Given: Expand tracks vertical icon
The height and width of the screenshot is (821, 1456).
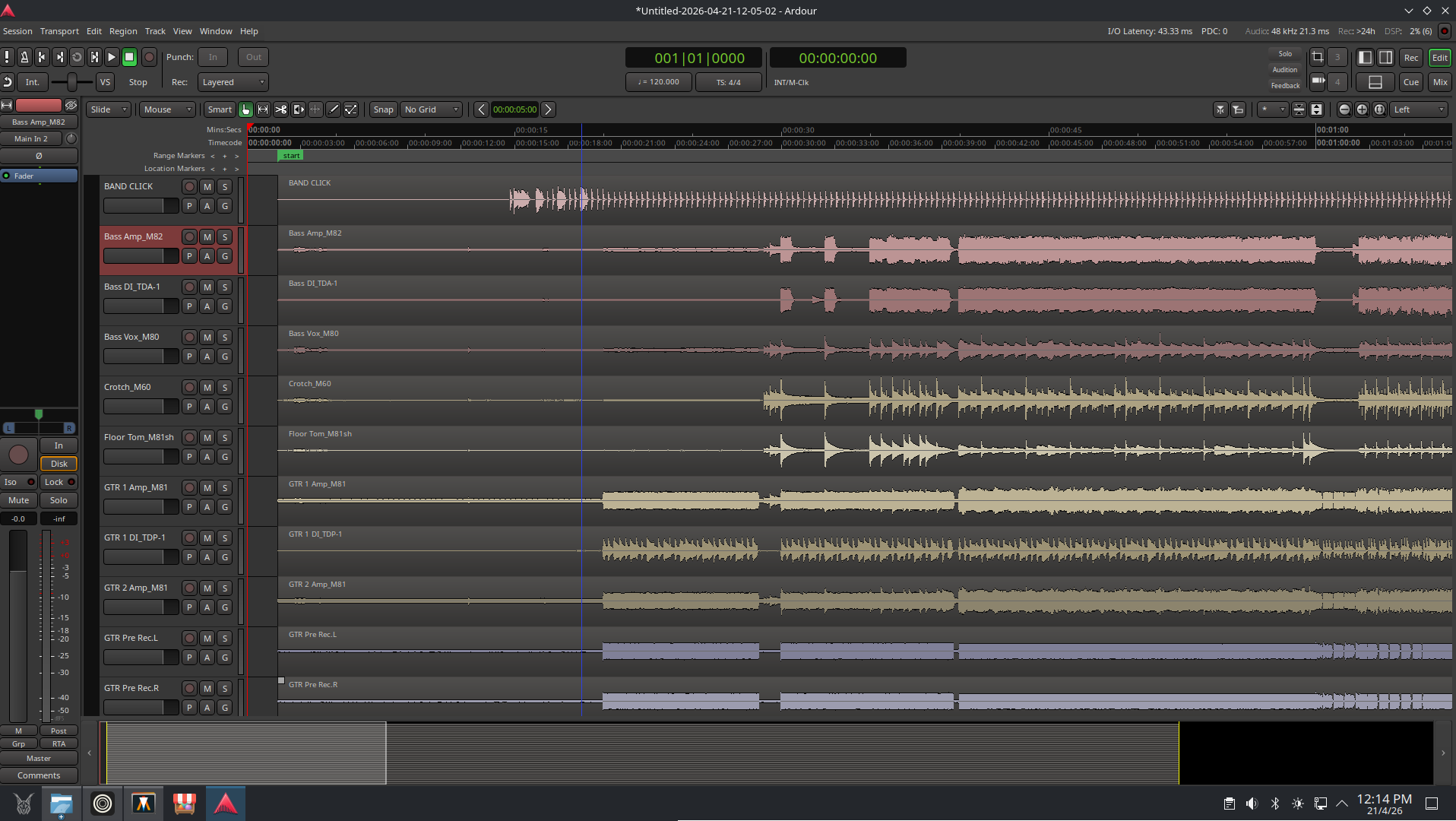Looking at the screenshot, I should pos(1316,109).
